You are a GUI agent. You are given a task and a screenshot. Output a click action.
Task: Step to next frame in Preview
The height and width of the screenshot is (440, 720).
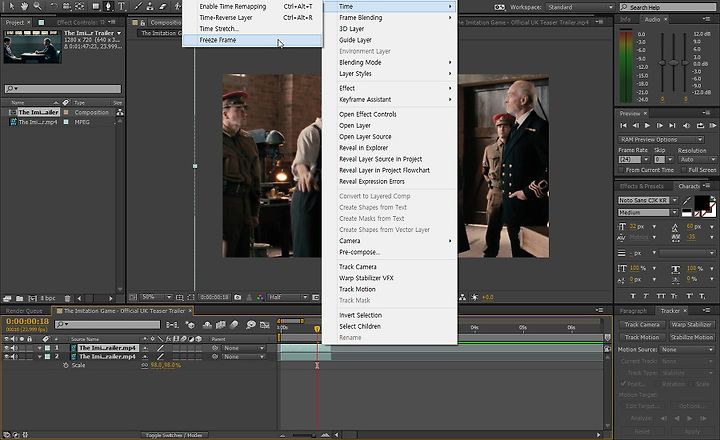pyautogui.click(x=660, y=125)
